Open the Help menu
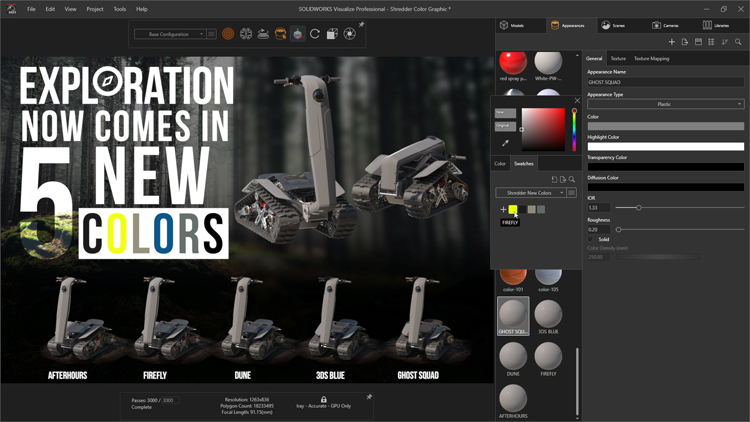This screenshot has height=422, width=750. (142, 9)
